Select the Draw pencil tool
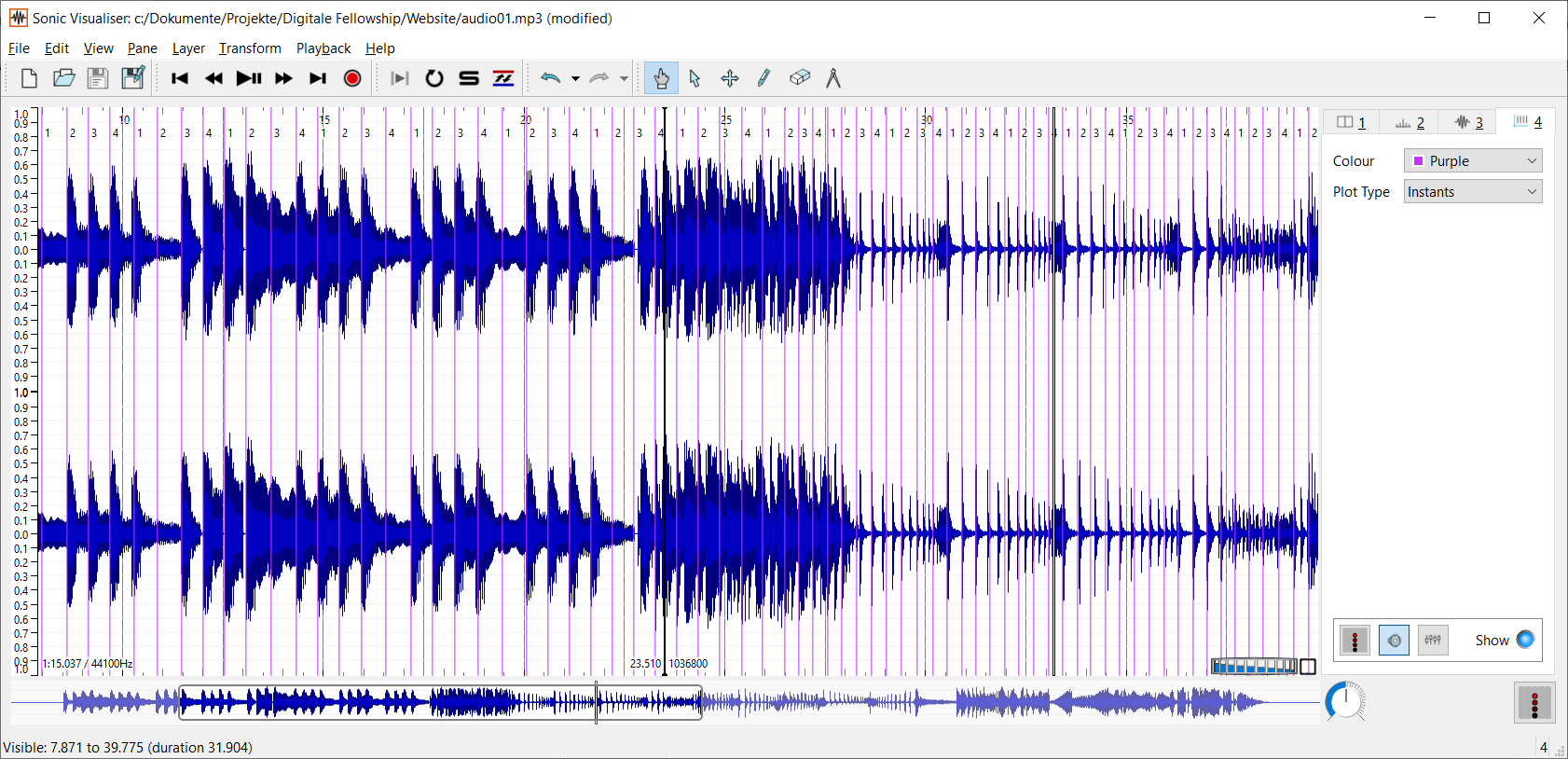 [x=763, y=78]
